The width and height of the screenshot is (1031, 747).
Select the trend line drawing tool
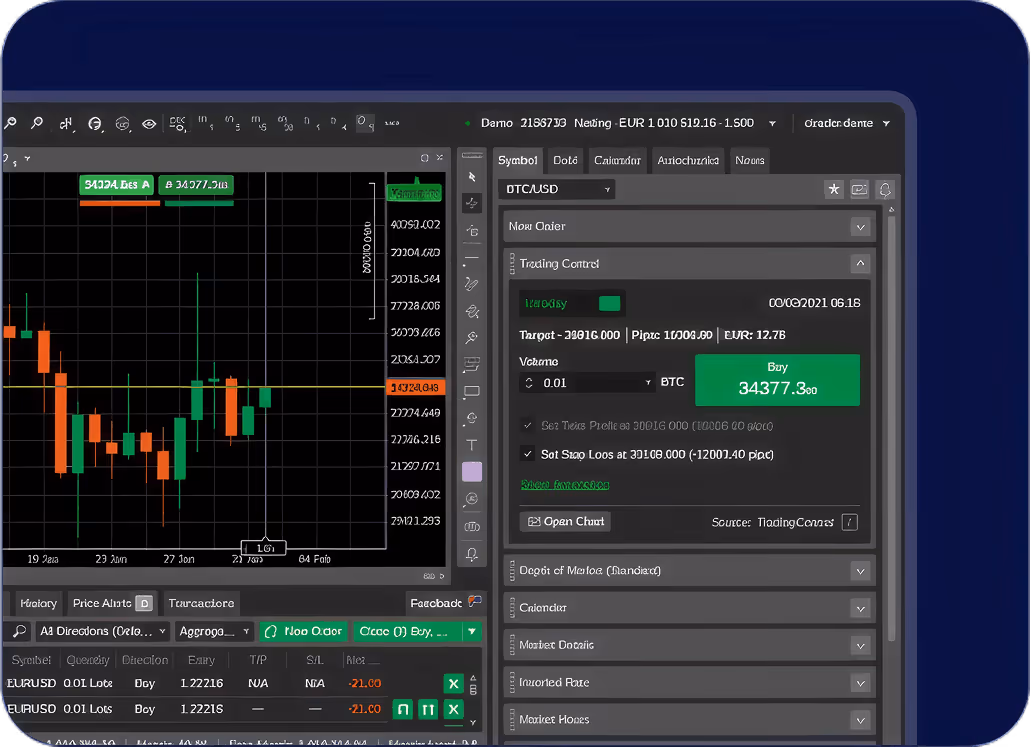click(x=471, y=257)
